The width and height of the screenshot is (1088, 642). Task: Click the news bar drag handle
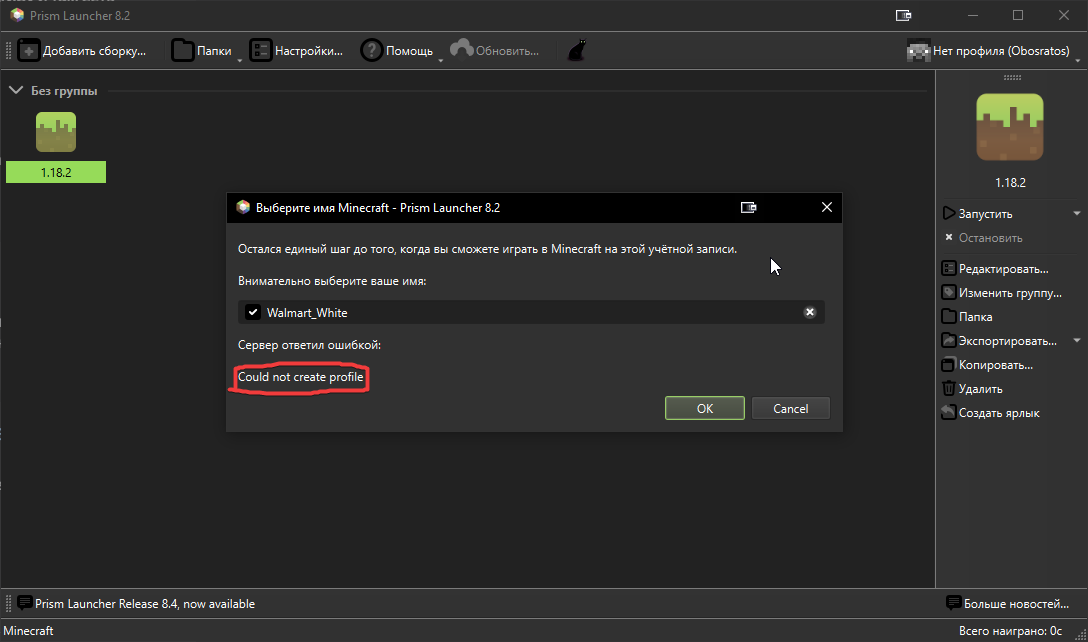8,603
